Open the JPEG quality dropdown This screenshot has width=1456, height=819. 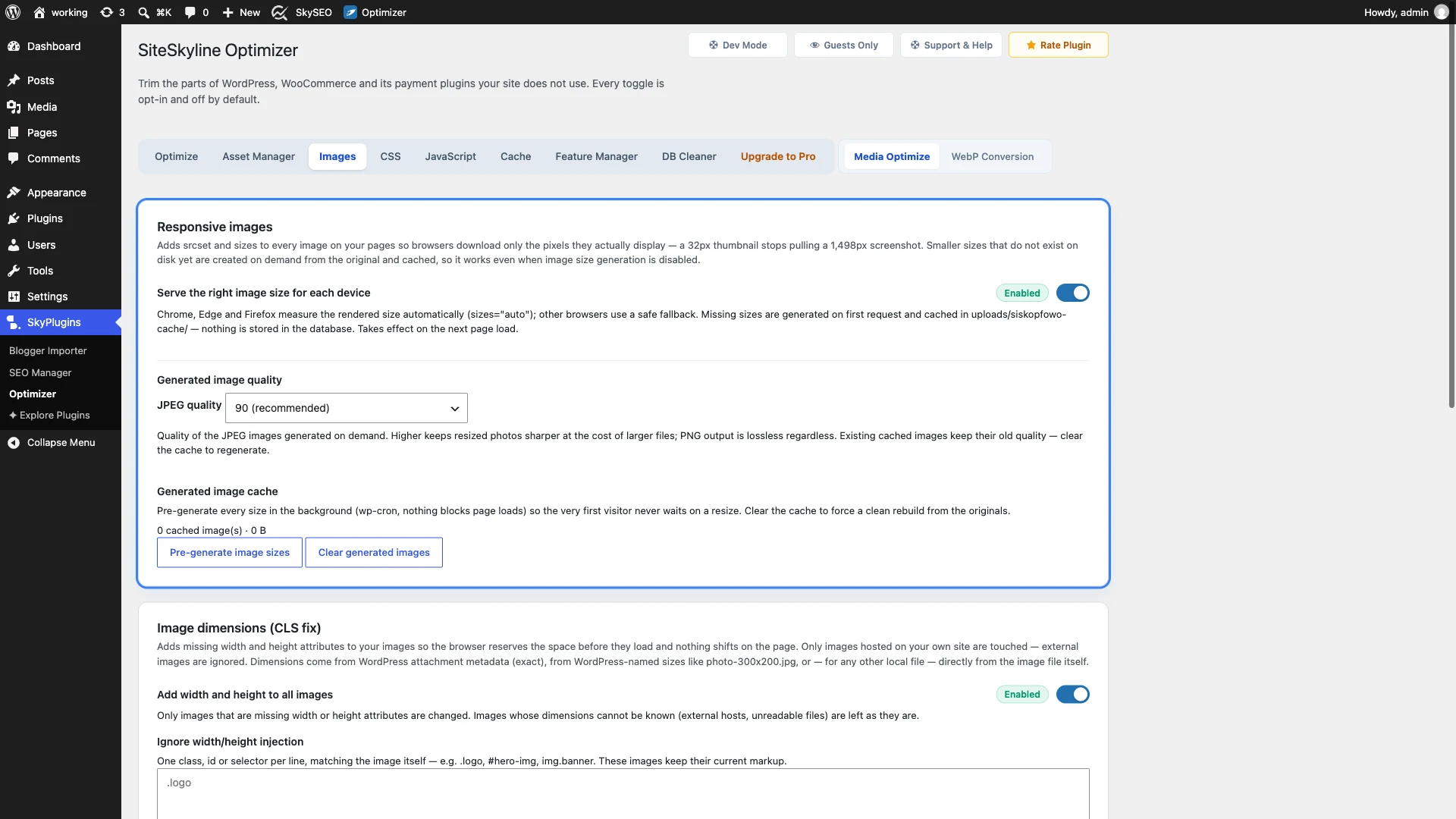(x=347, y=408)
